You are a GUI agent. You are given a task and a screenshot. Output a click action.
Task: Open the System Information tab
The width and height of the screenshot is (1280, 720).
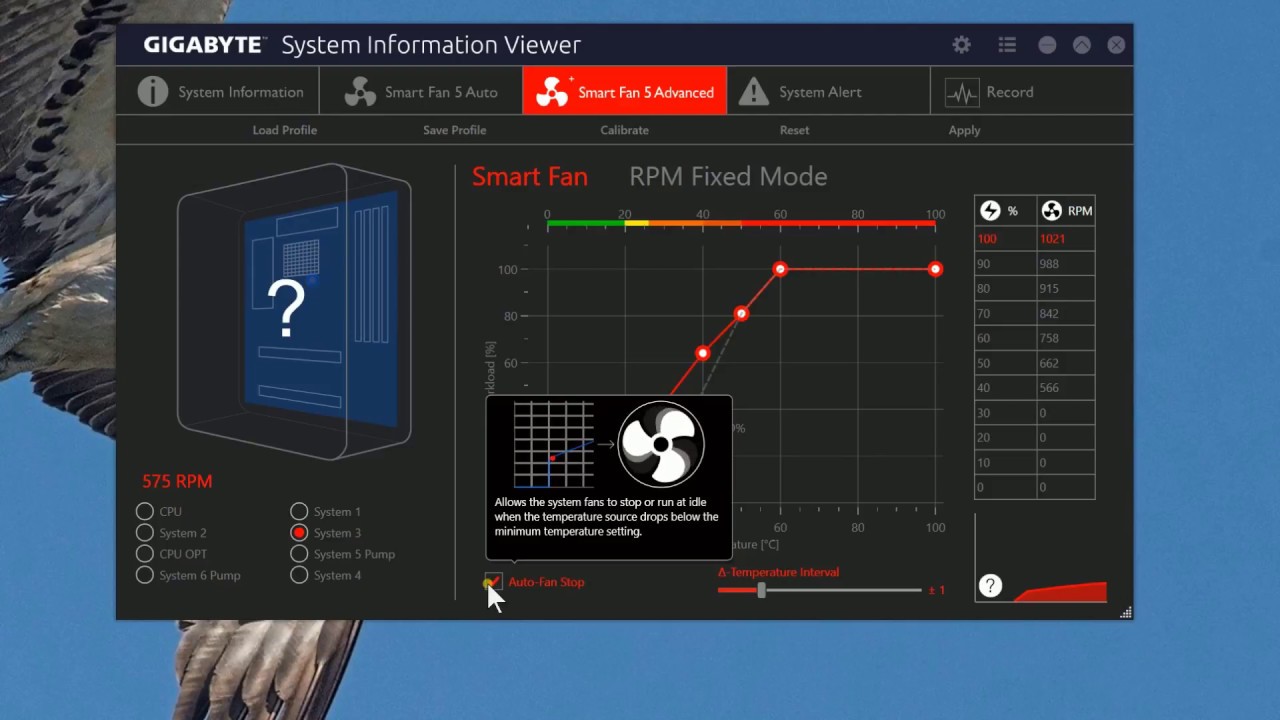pos(220,92)
